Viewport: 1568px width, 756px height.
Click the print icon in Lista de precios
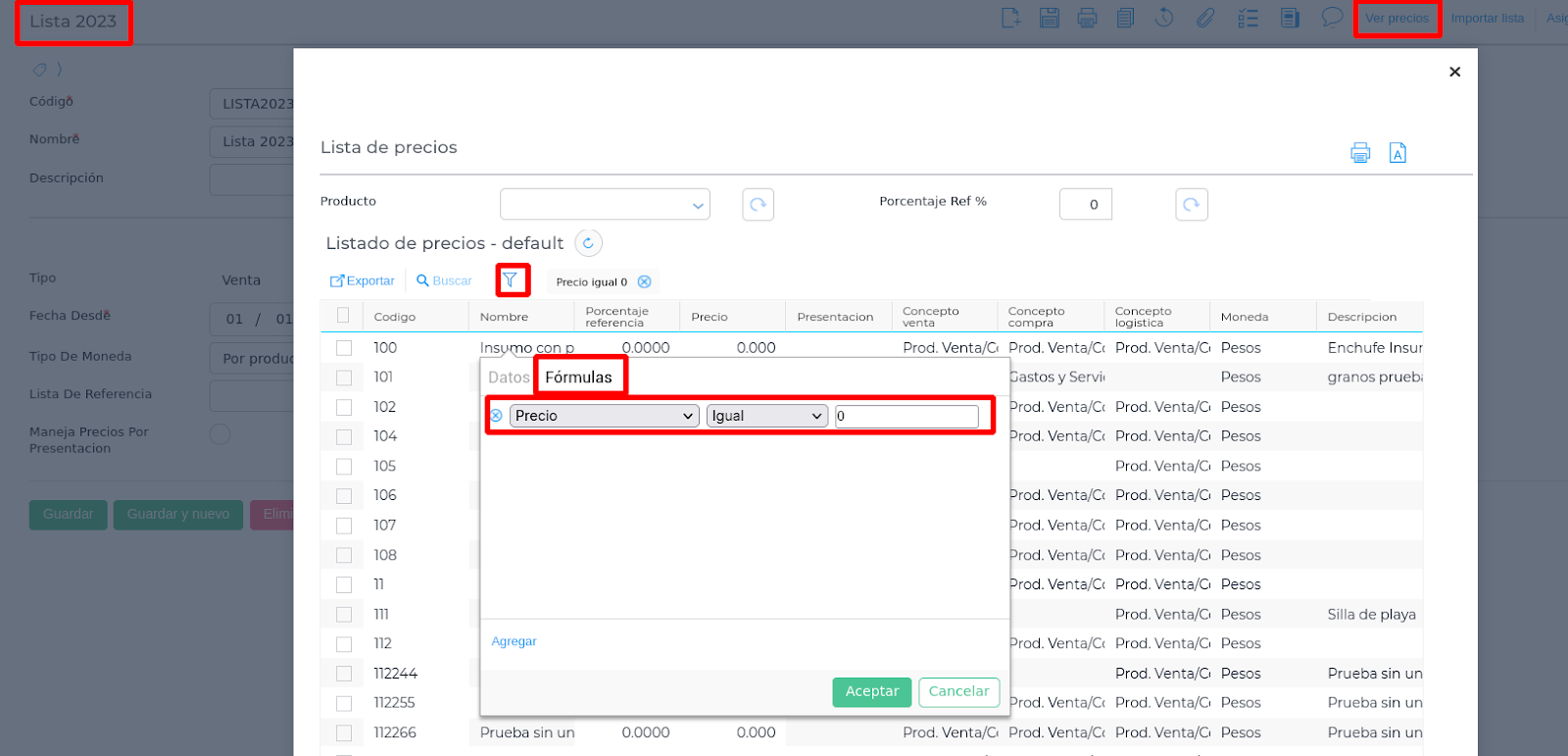pyautogui.click(x=1359, y=153)
